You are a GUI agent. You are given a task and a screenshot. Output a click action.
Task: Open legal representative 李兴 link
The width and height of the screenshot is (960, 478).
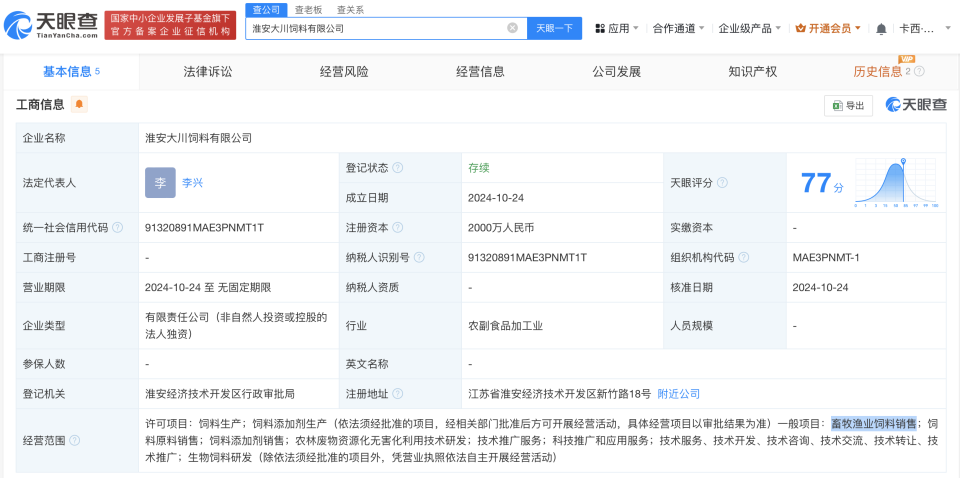[x=192, y=182]
